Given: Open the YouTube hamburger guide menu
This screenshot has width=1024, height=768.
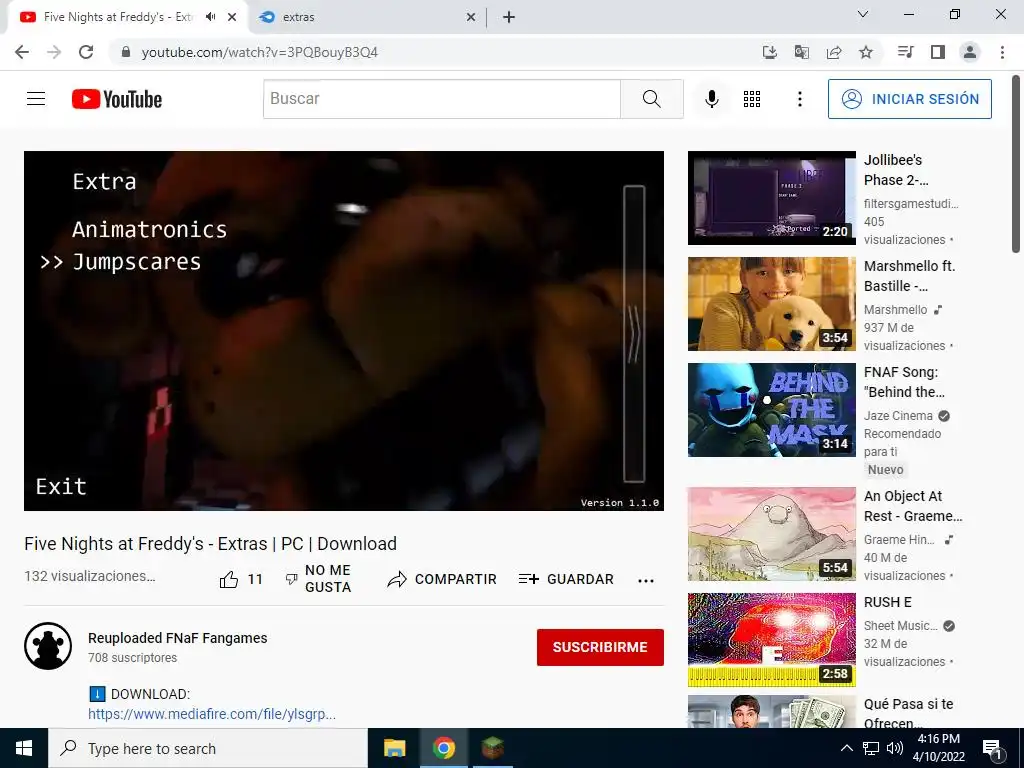Looking at the screenshot, I should [36, 99].
